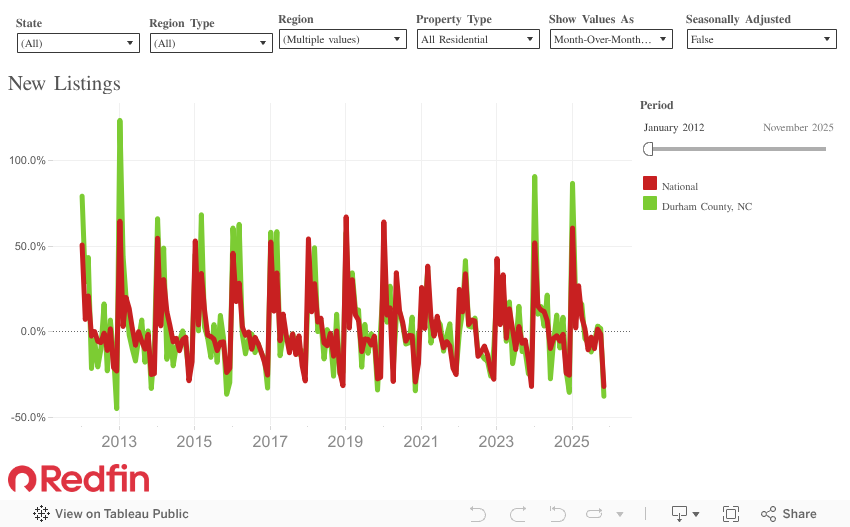Click the Download icon
The image size is (850, 527).
pyautogui.click(x=679, y=513)
